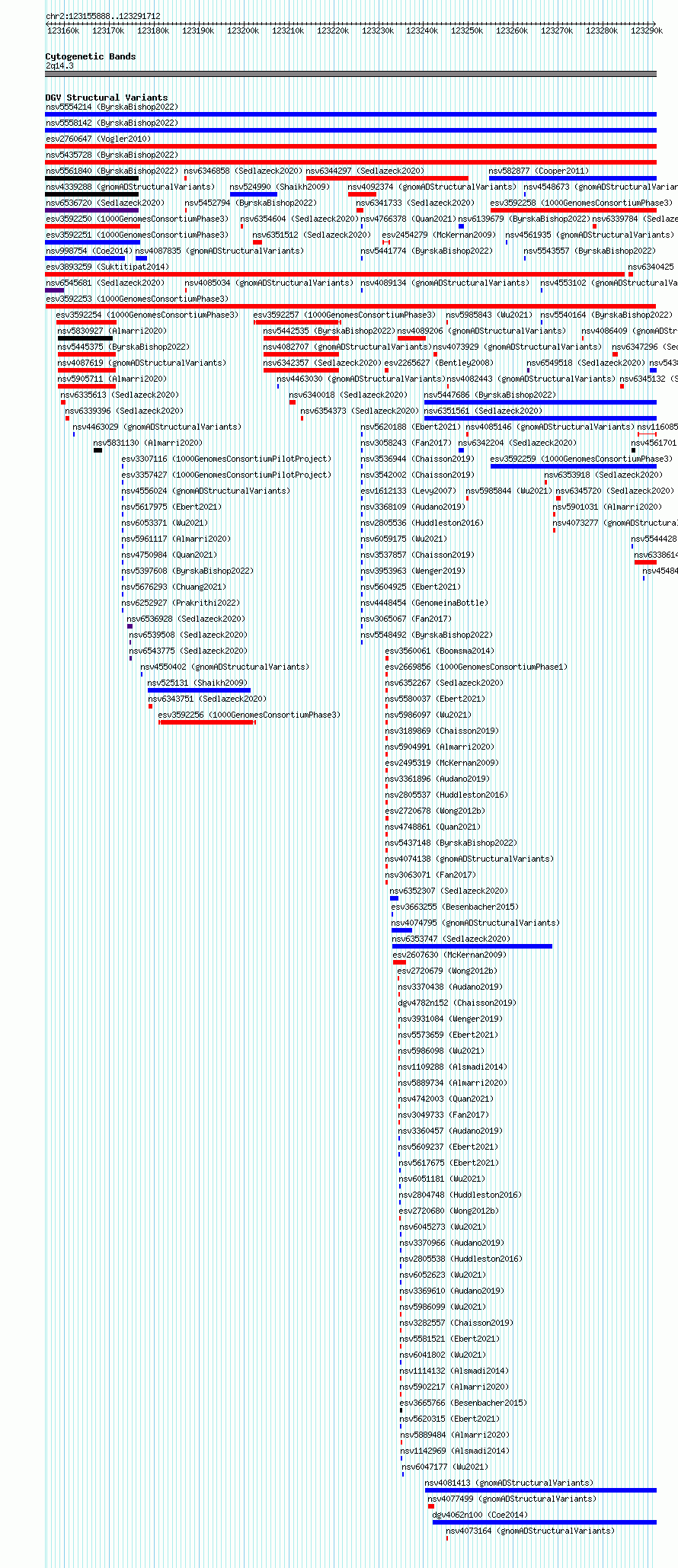Select esv3592259 (1000GenomesConsortiumPhase3) label
This screenshot has height=1568, width=678.
point(581,459)
